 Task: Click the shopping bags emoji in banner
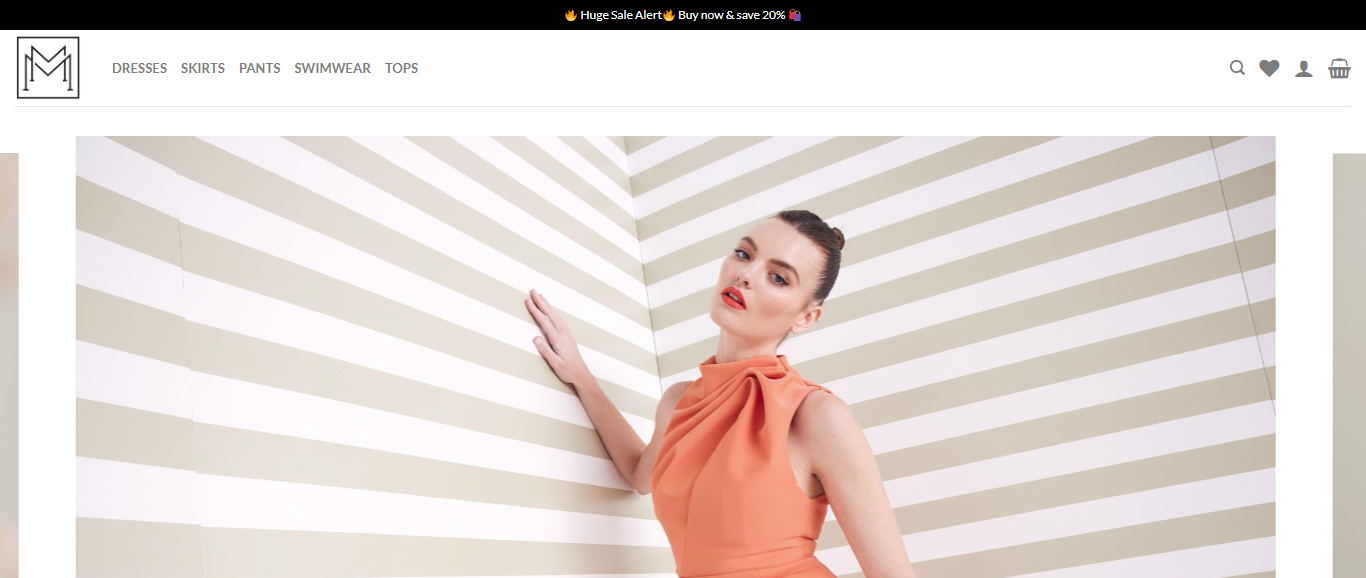pos(795,15)
